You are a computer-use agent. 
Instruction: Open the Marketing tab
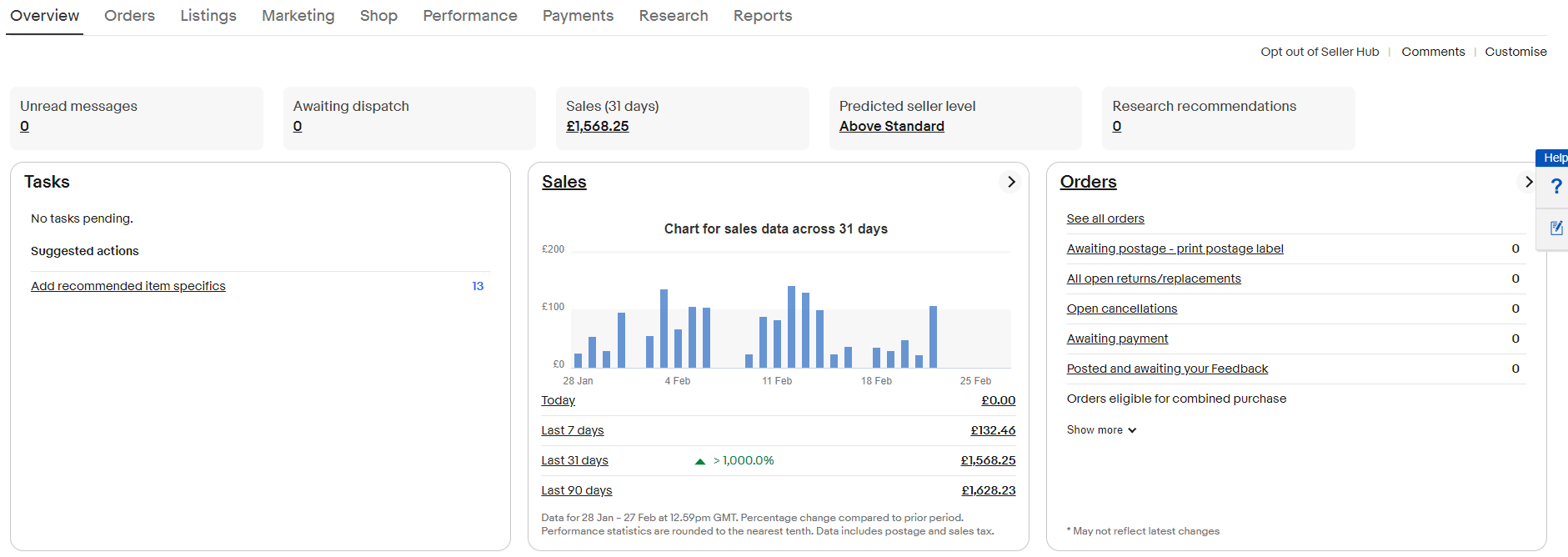point(298,16)
